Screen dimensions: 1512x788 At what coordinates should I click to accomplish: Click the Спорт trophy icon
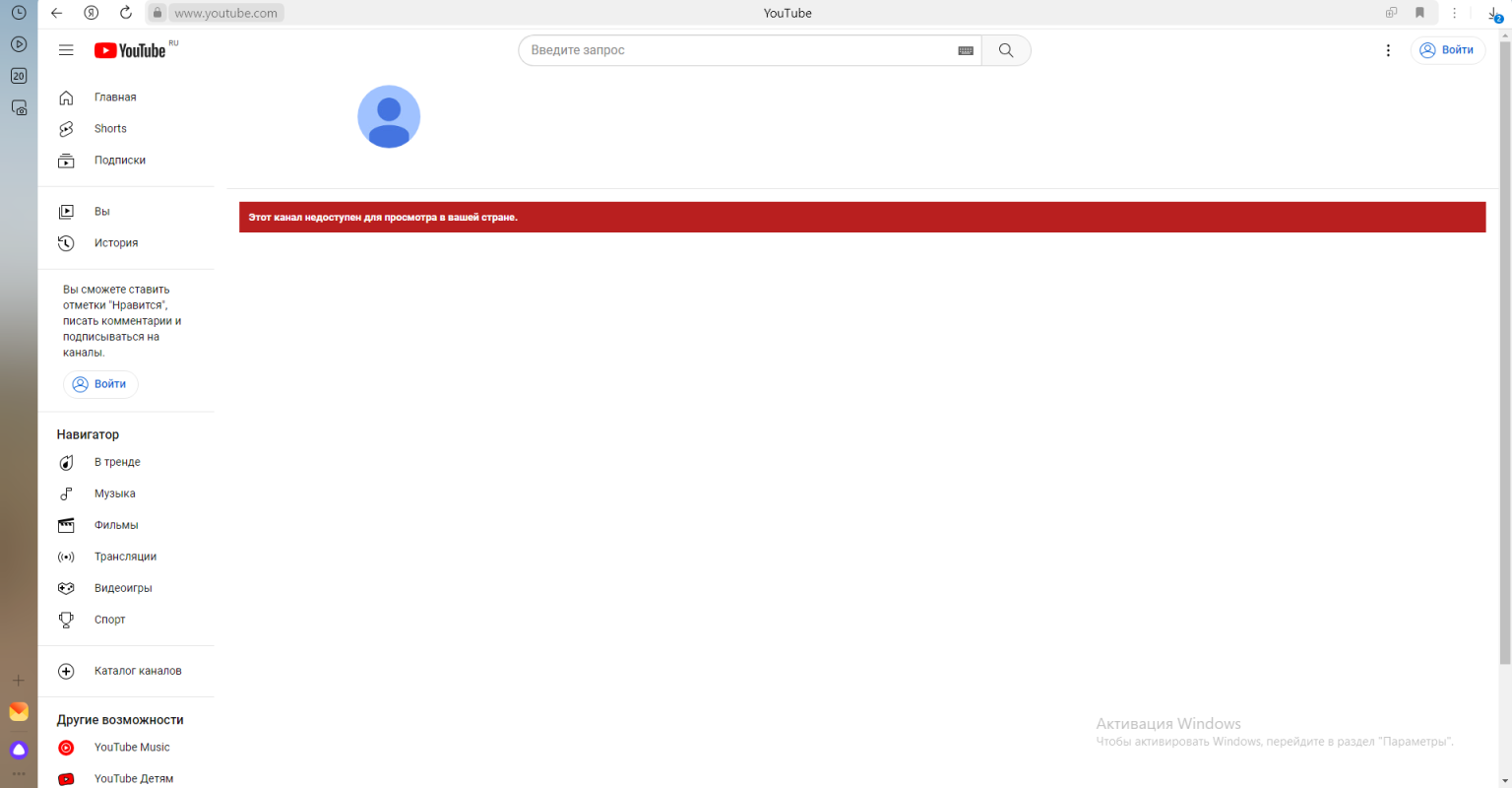pyautogui.click(x=66, y=620)
